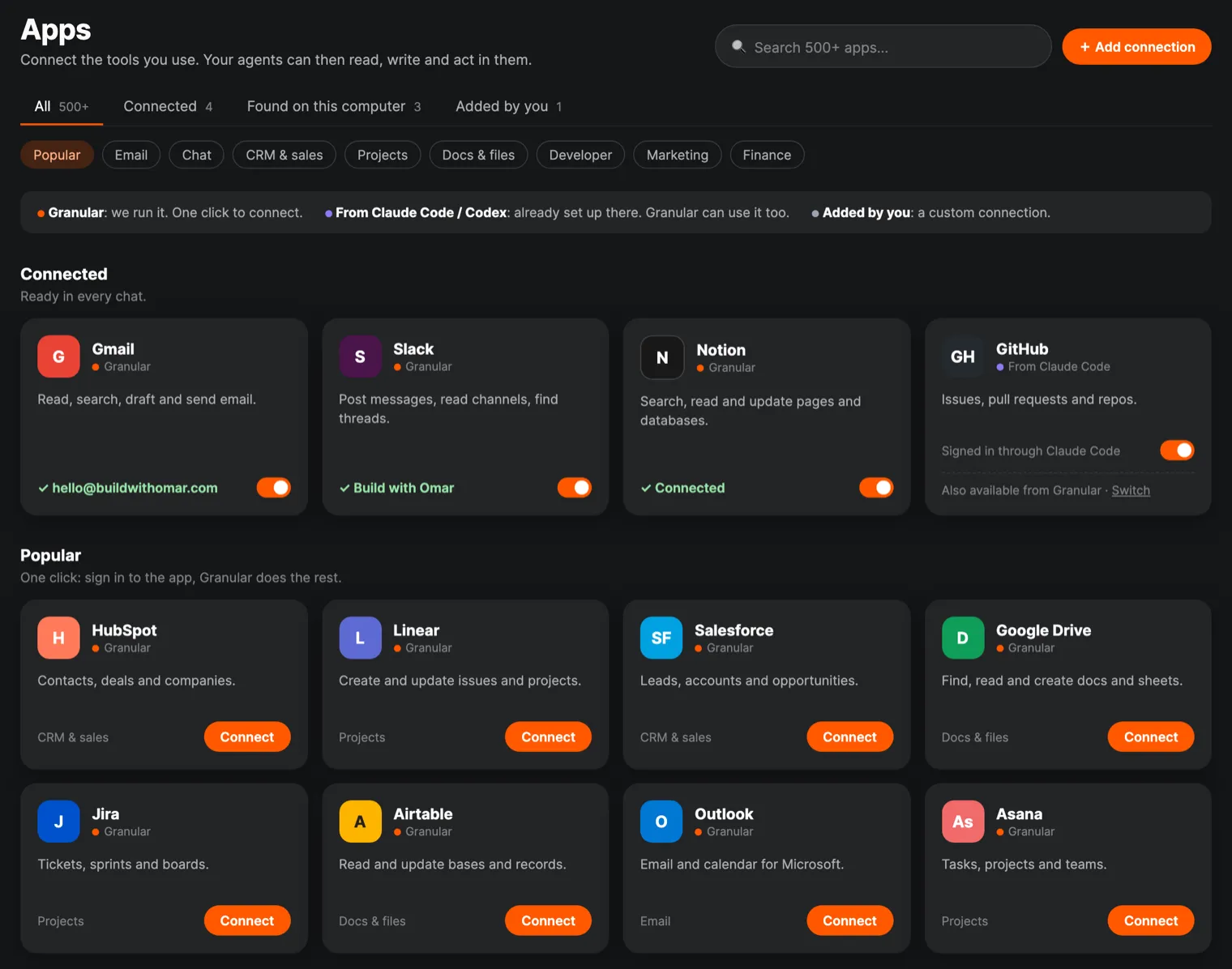Click the Salesforce app icon

[x=661, y=638]
